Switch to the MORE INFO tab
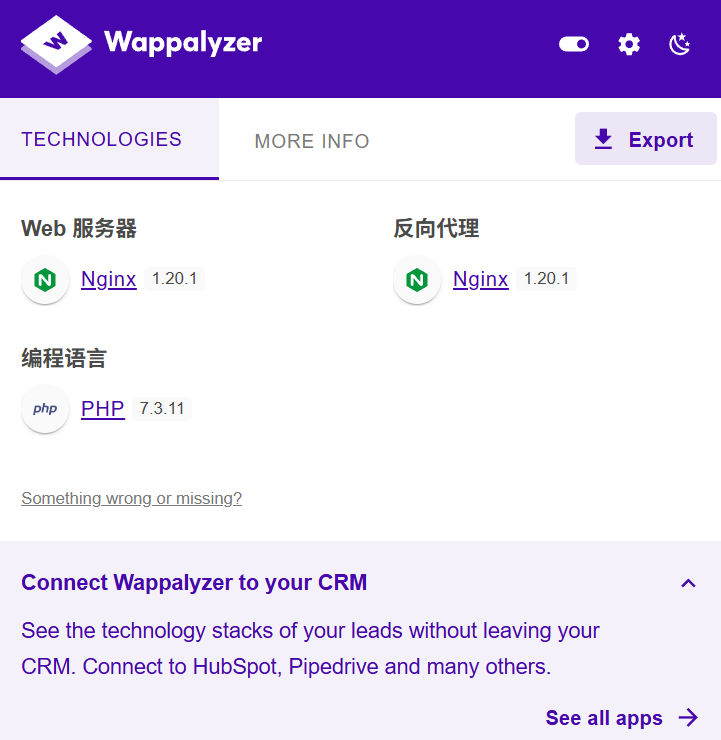This screenshot has height=740, width=721. pyautogui.click(x=312, y=141)
